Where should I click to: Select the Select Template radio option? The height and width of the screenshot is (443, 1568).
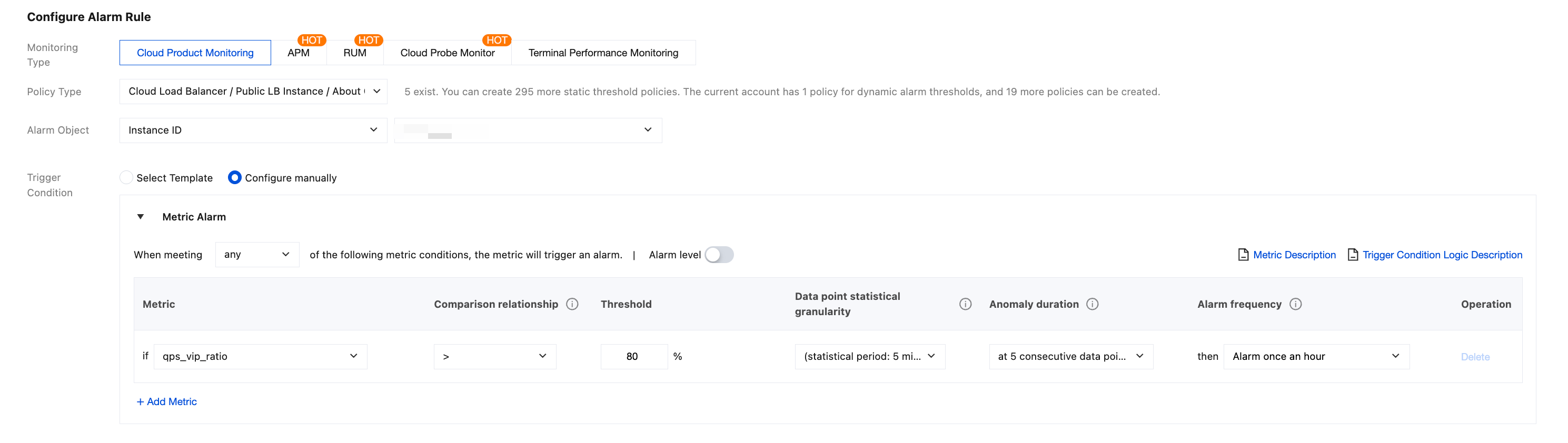click(126, 178)
